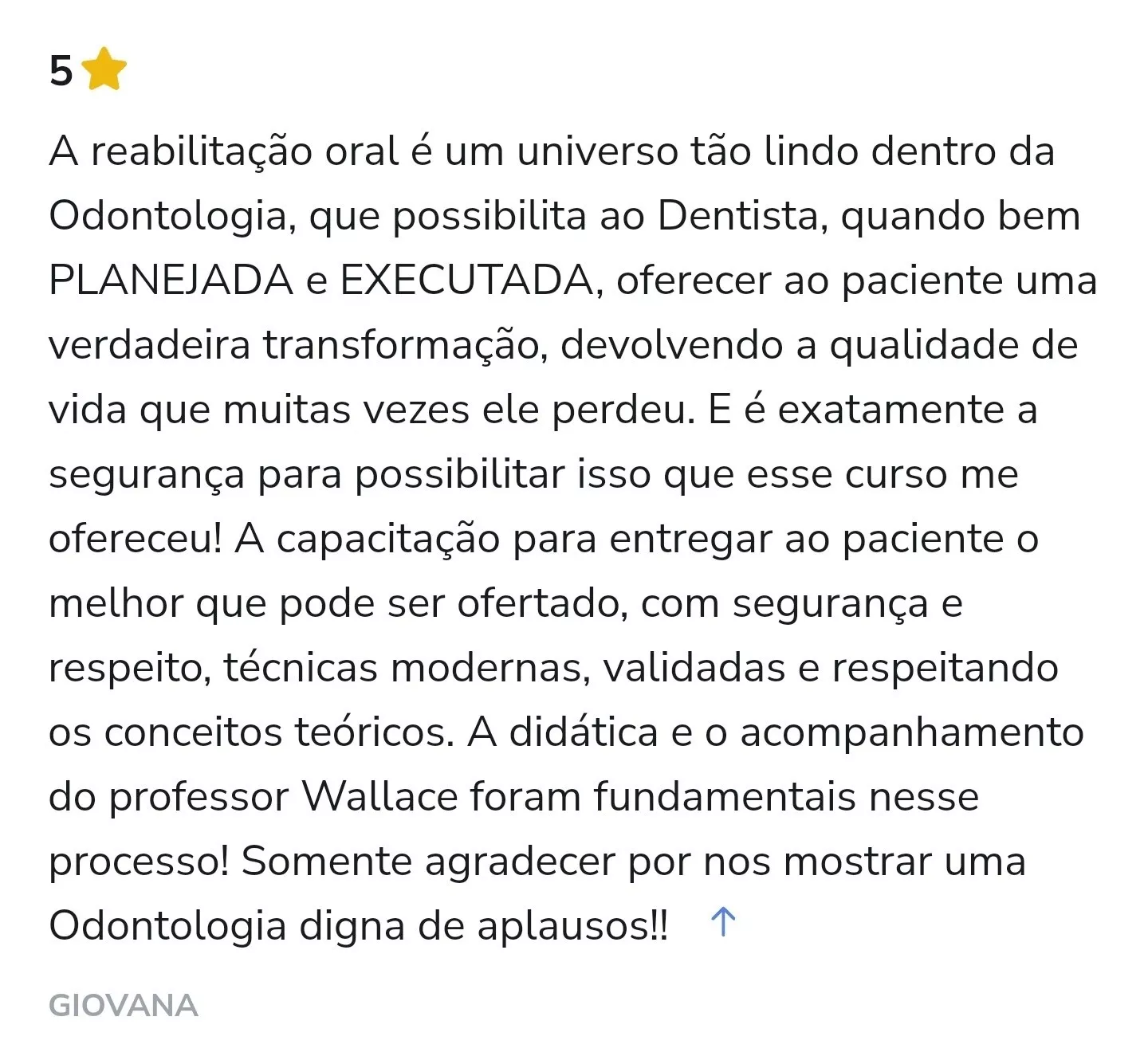Click the word "verdadeira" in the review
The width and height of the screenshot is (1148, 1052).
tap(149, 345)
